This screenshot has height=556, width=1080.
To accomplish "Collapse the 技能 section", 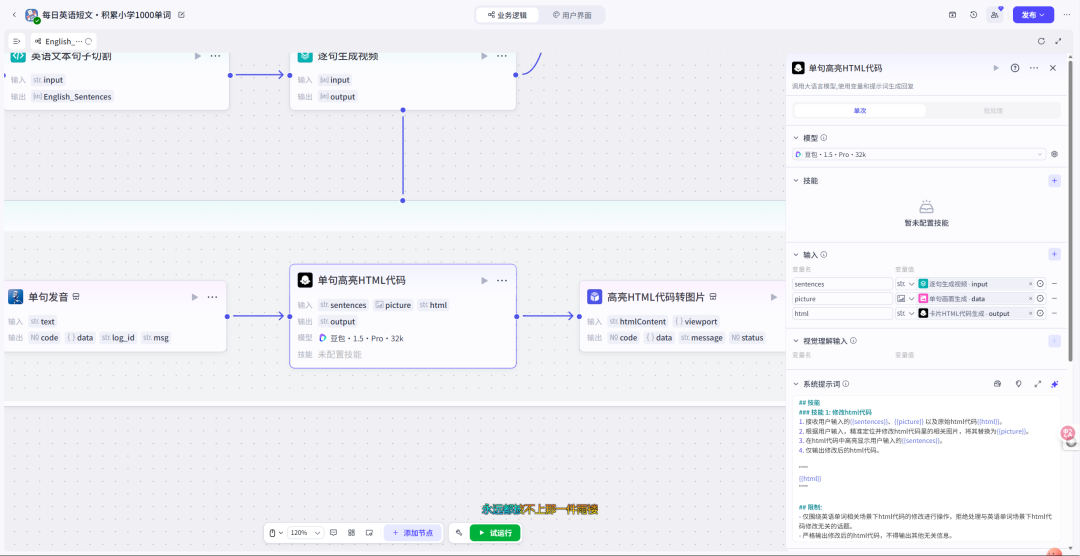I will [796, 181].
